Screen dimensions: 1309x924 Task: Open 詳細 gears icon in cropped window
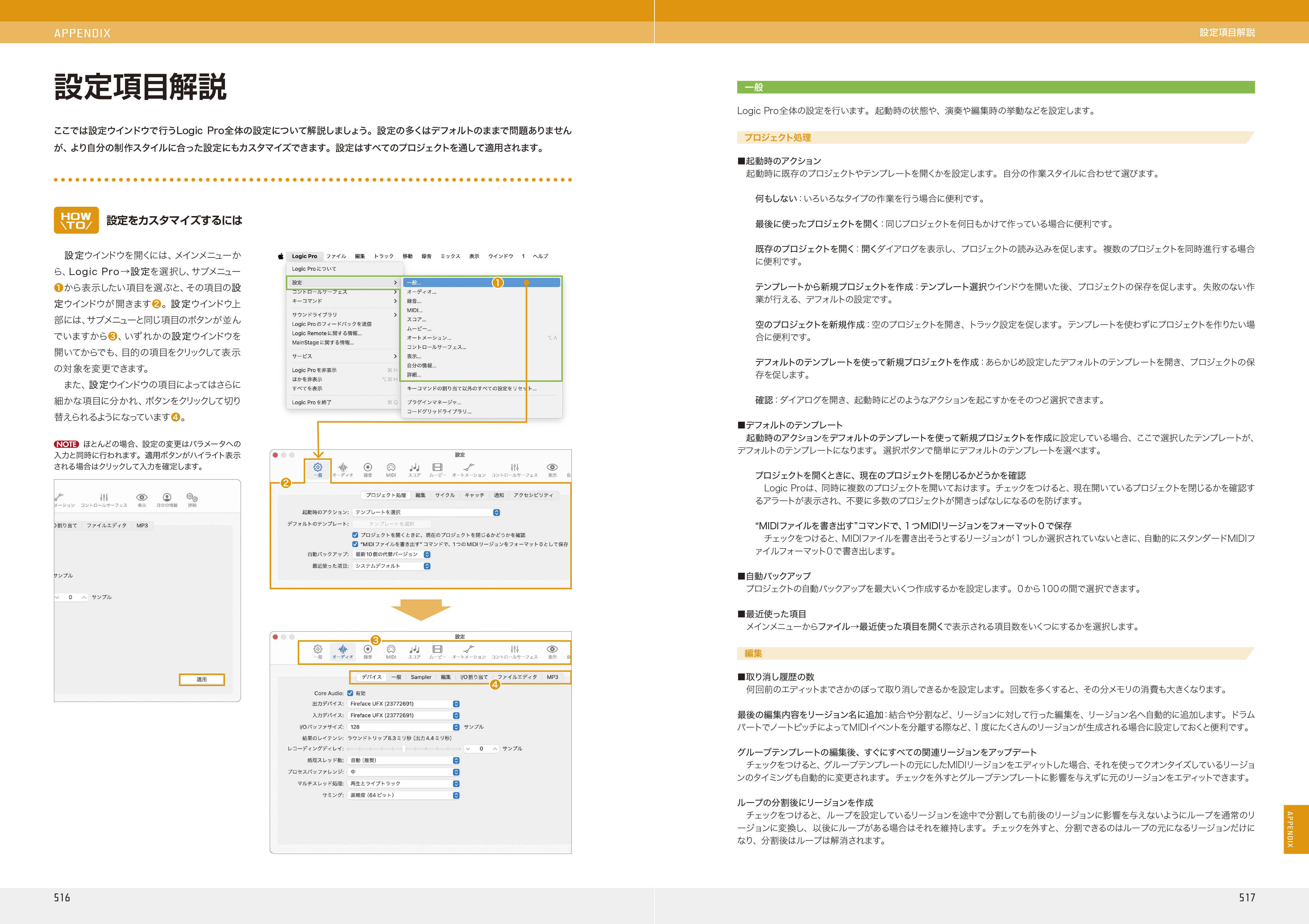pyautogui.click(x=192, y=498)
